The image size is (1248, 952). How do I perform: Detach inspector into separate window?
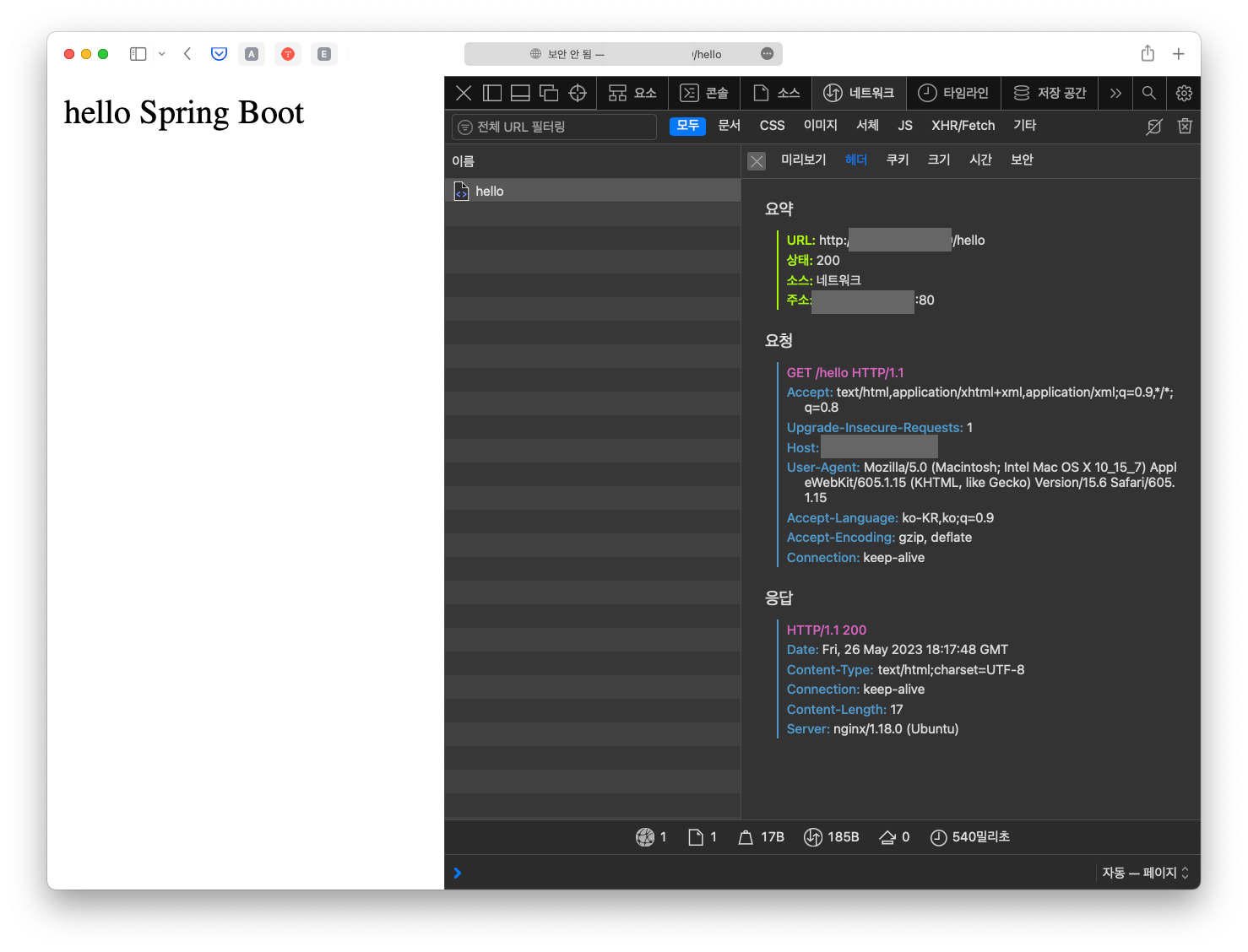point(549,93)
